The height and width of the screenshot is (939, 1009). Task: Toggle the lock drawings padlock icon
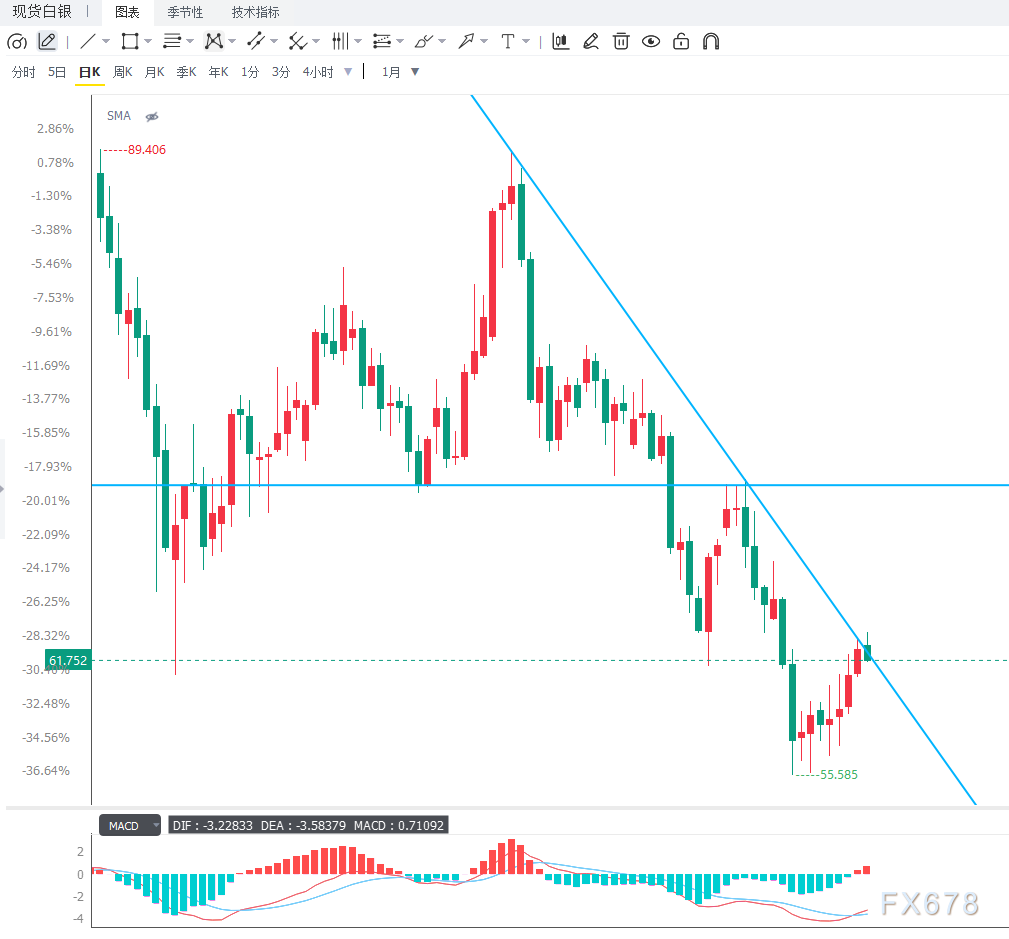pyautogui.click(x=681, y=41)
